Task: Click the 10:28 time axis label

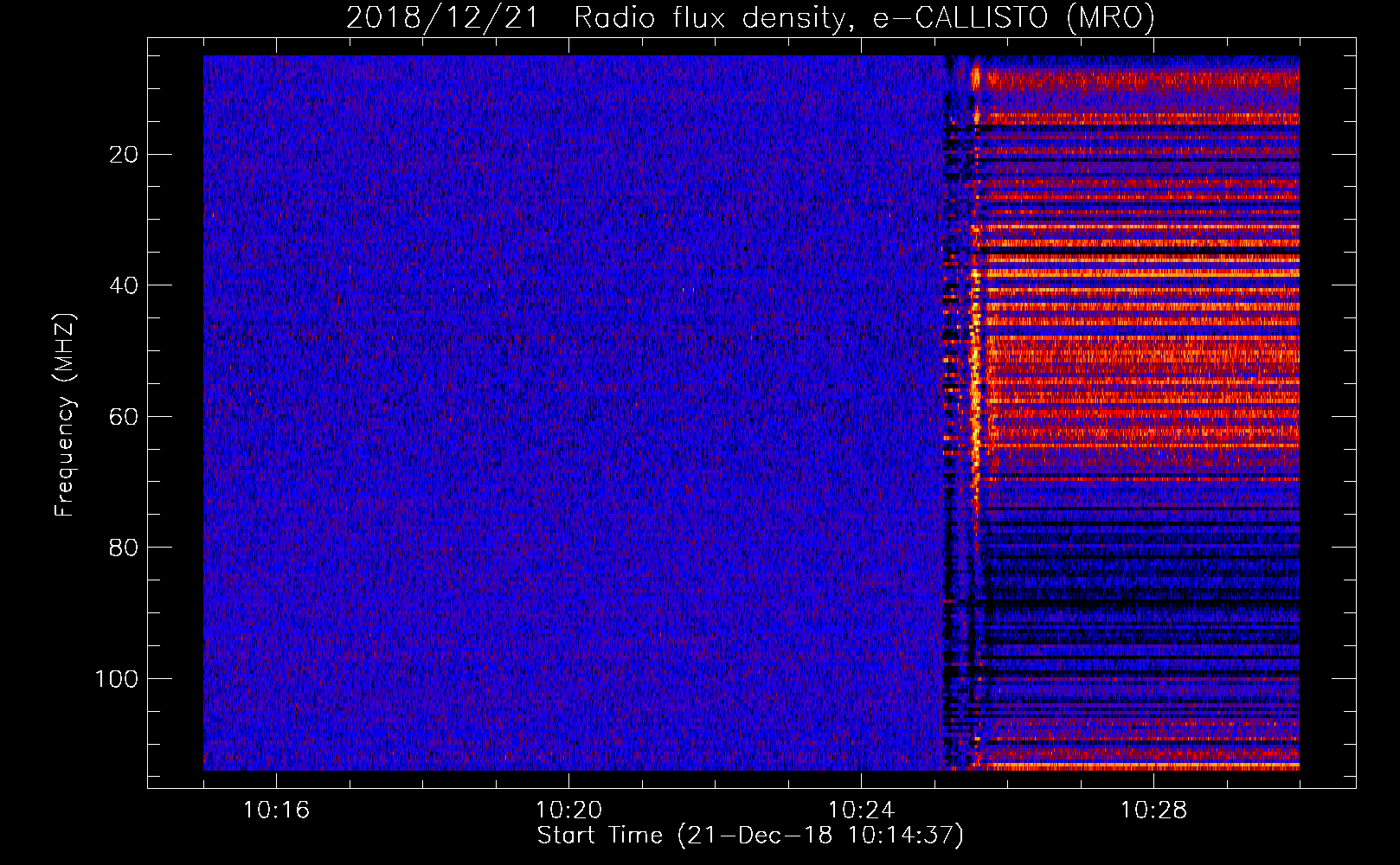Action: click(x=1153, y=811)
